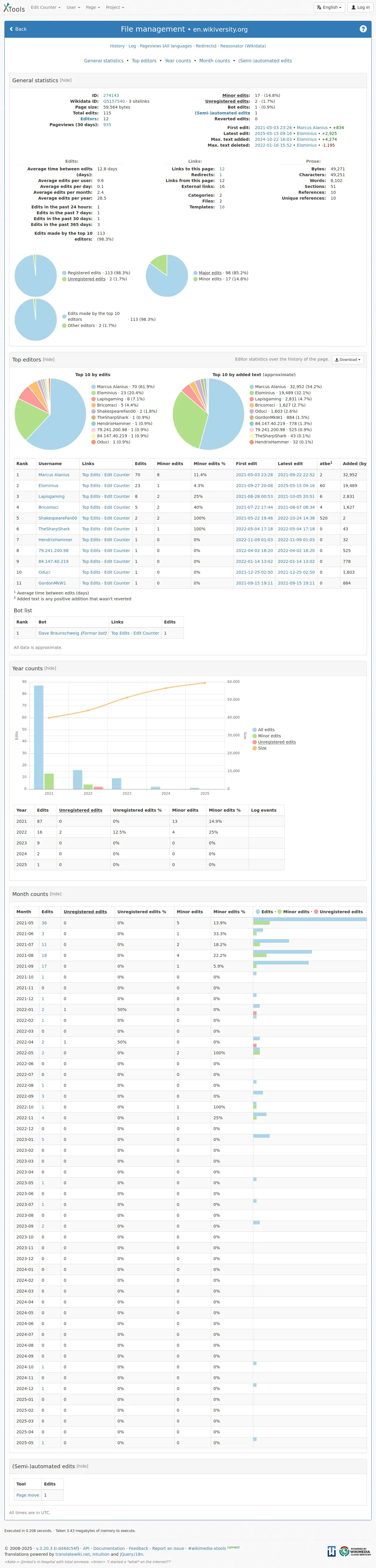Open the Page move tool link

(28, 1495)
